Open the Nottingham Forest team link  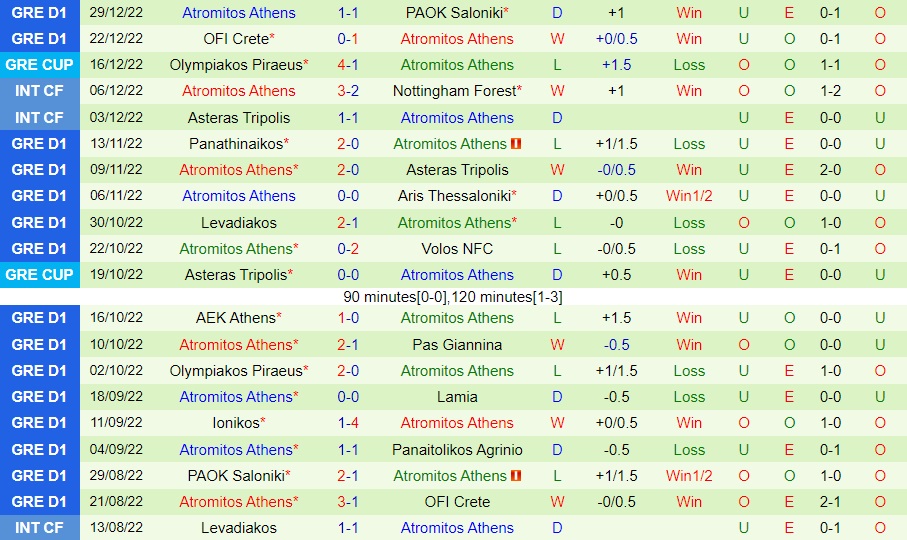click(x=455, y=91)
